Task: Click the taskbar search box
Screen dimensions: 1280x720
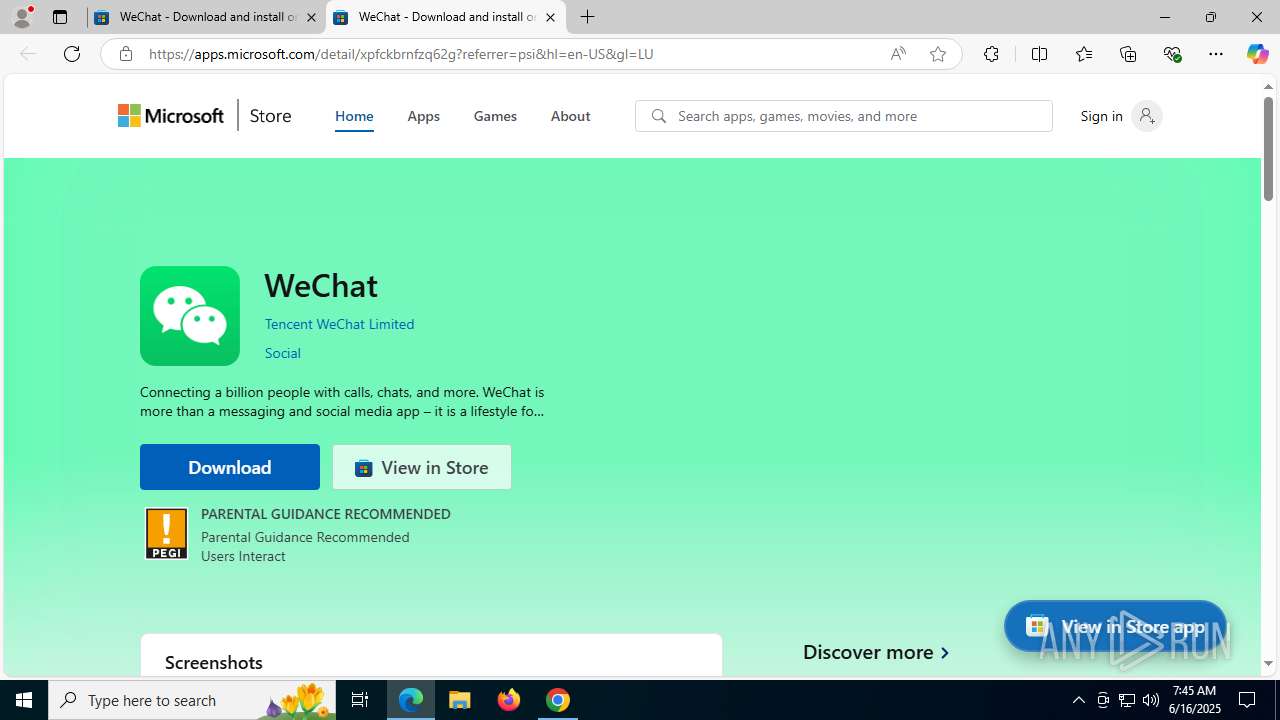Action: tap(192, 700)
